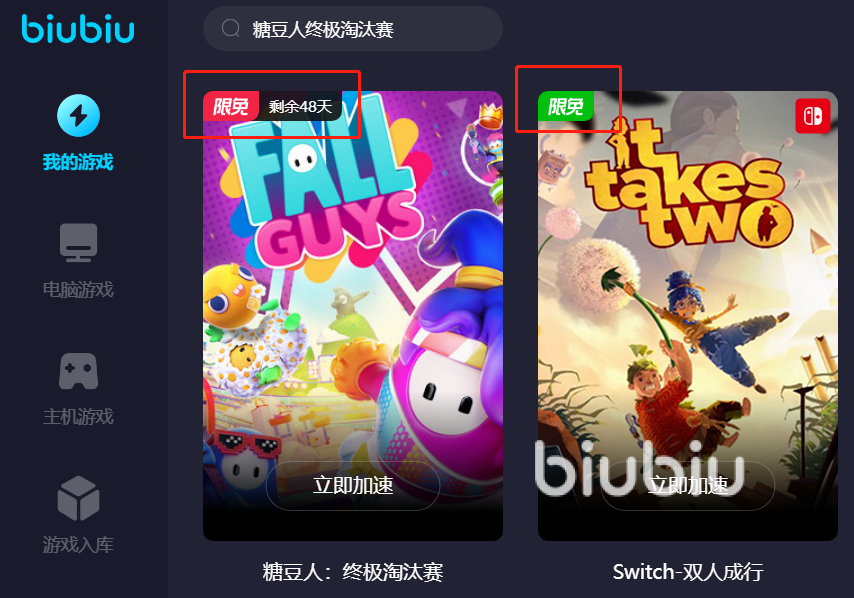Click the red 限免 badge on Fall Guys
Viewport: 854px width, 598px height.
click(231, 106)
